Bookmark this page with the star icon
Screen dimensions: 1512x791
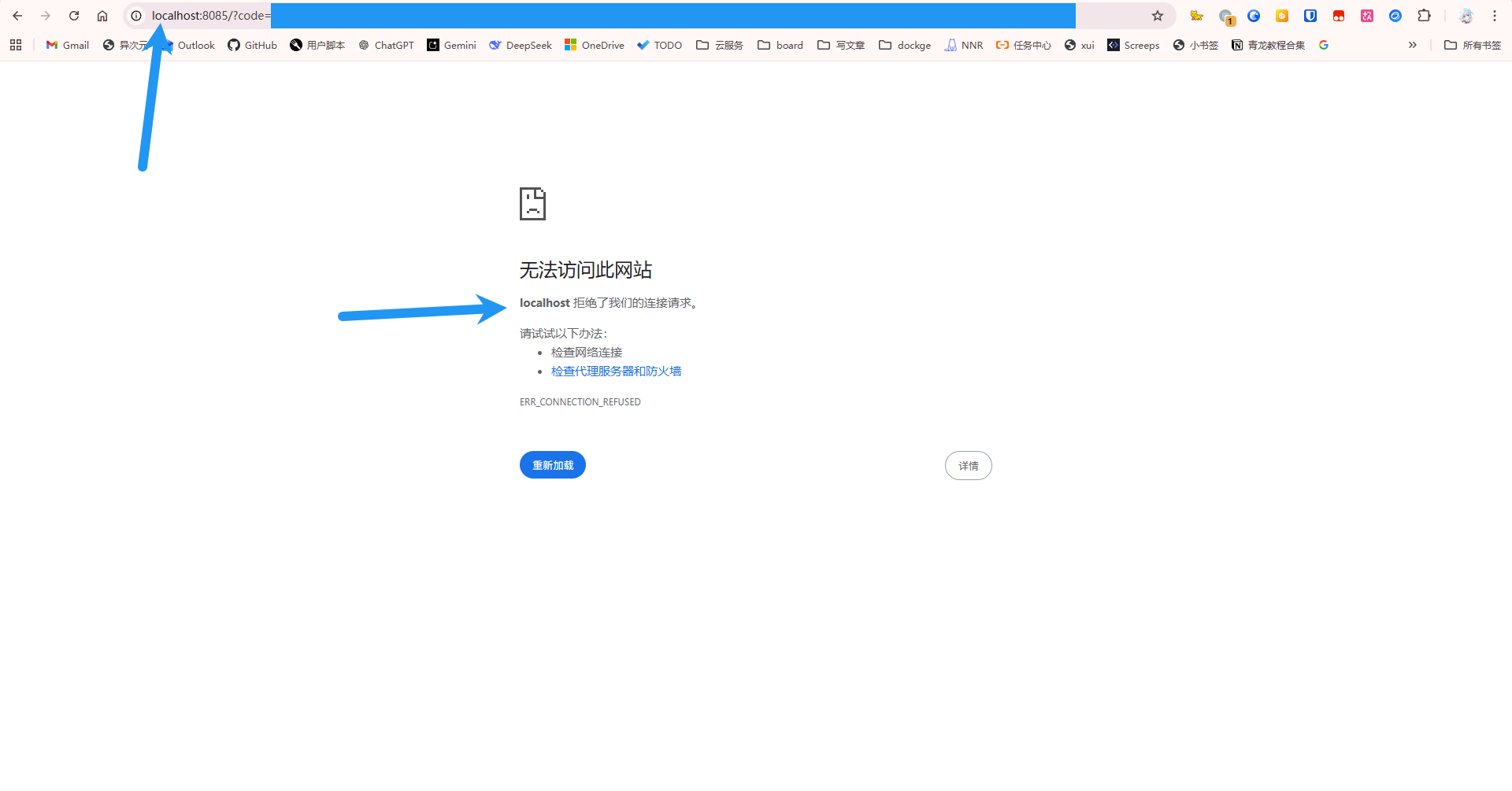click(1157, 16)
